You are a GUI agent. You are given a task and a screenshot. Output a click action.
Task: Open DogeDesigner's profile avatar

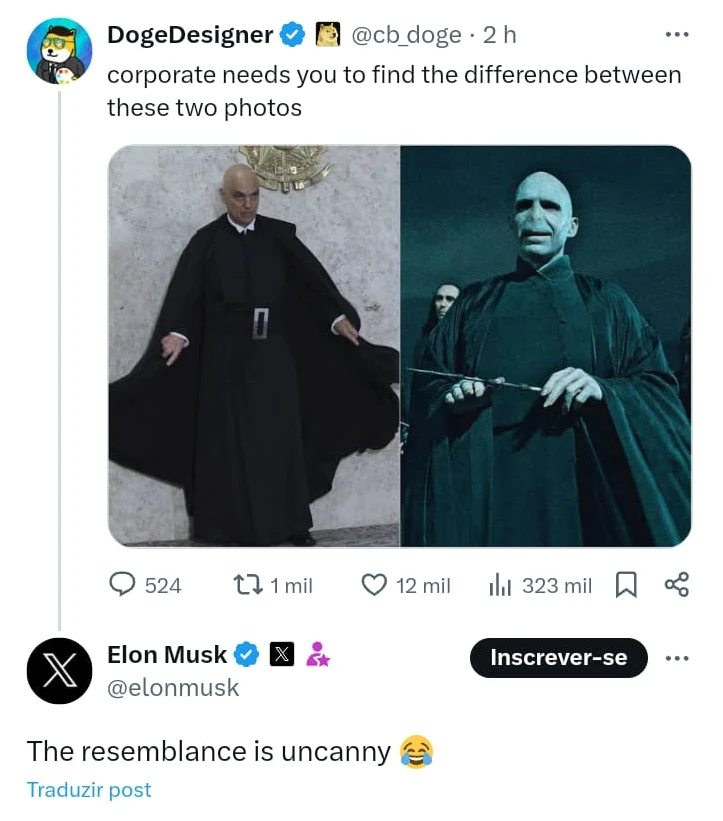pyautogui.click(x=59, y=51)
